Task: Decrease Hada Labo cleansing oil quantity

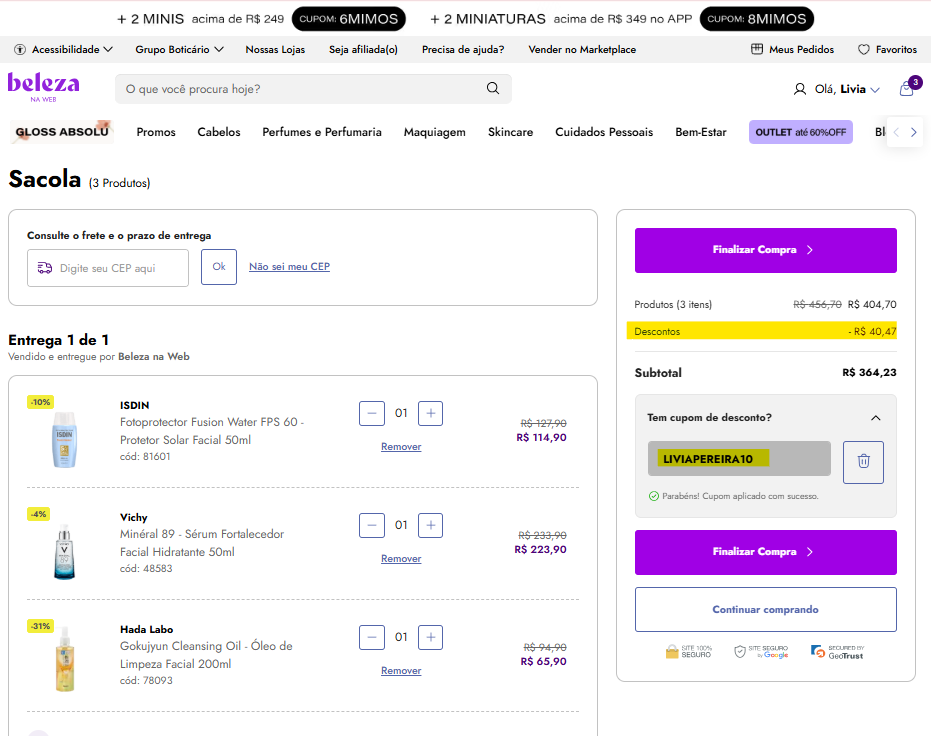Action: tap(372, 637)
